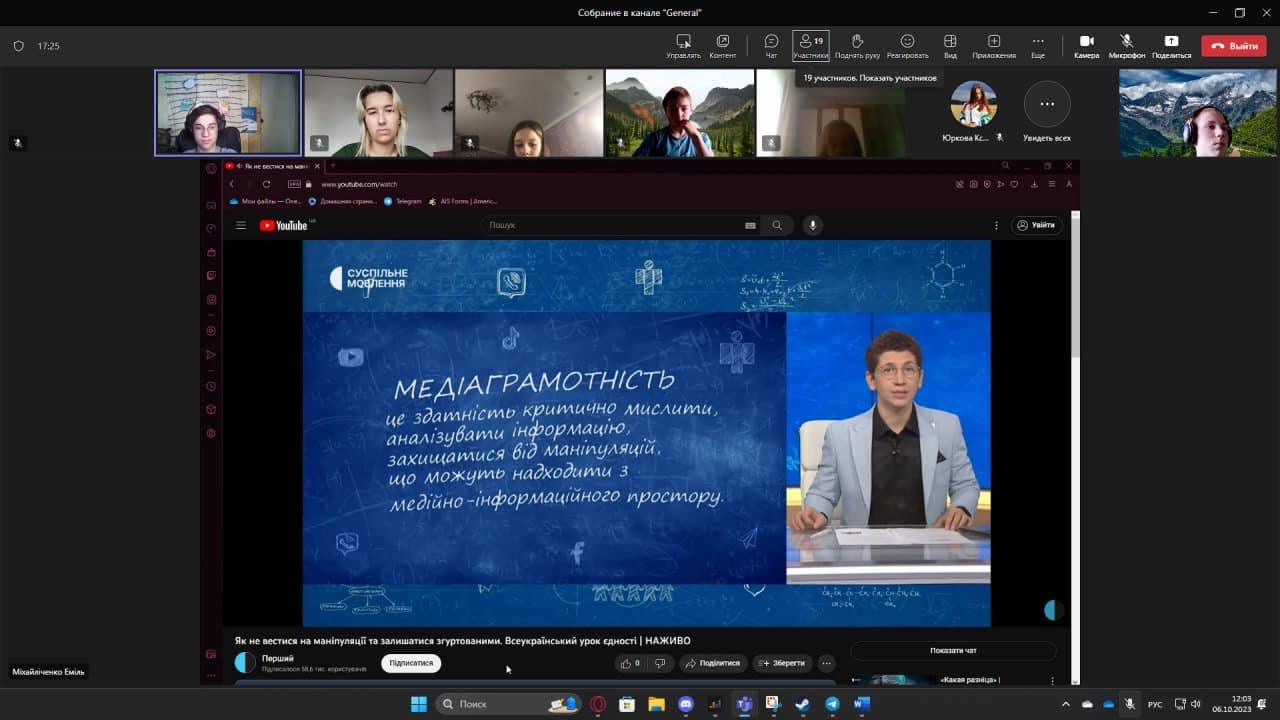Like the video with the thumbs-up
The width and height of the screenshot is (1280, 720).
pyautogui.click(x=631, y=663)
